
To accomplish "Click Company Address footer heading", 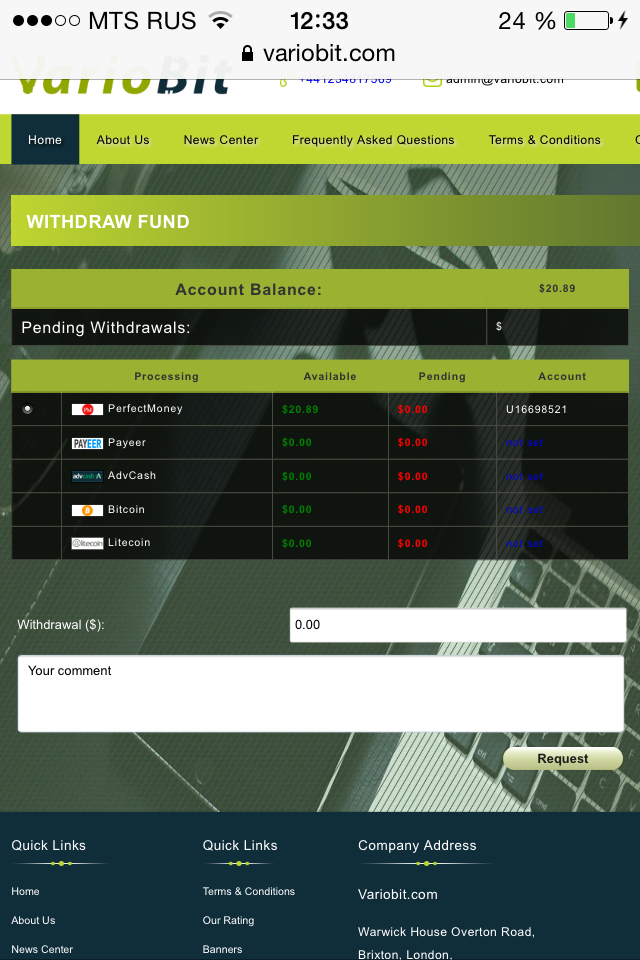I will tap(417, 846).
